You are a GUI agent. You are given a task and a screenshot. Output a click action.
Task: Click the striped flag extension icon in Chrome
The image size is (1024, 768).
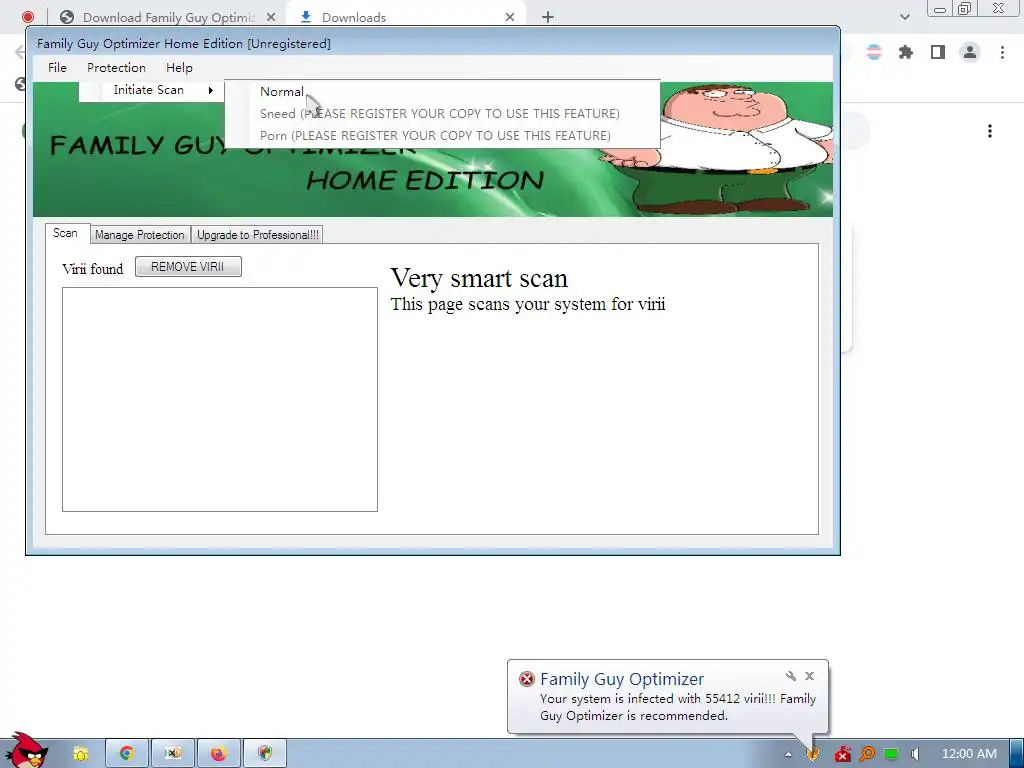(874, 52)
